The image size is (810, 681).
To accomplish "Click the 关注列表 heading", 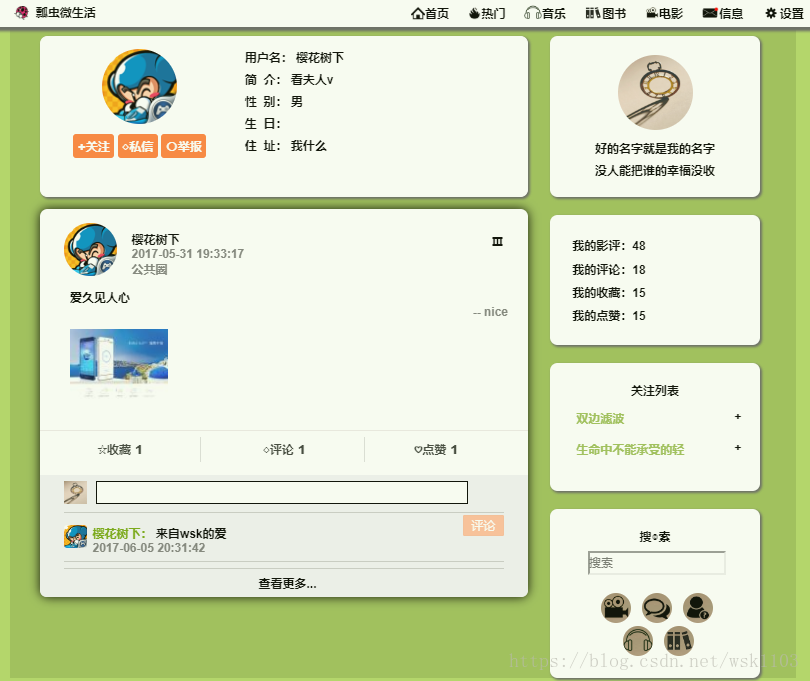I will coord(655,391).
